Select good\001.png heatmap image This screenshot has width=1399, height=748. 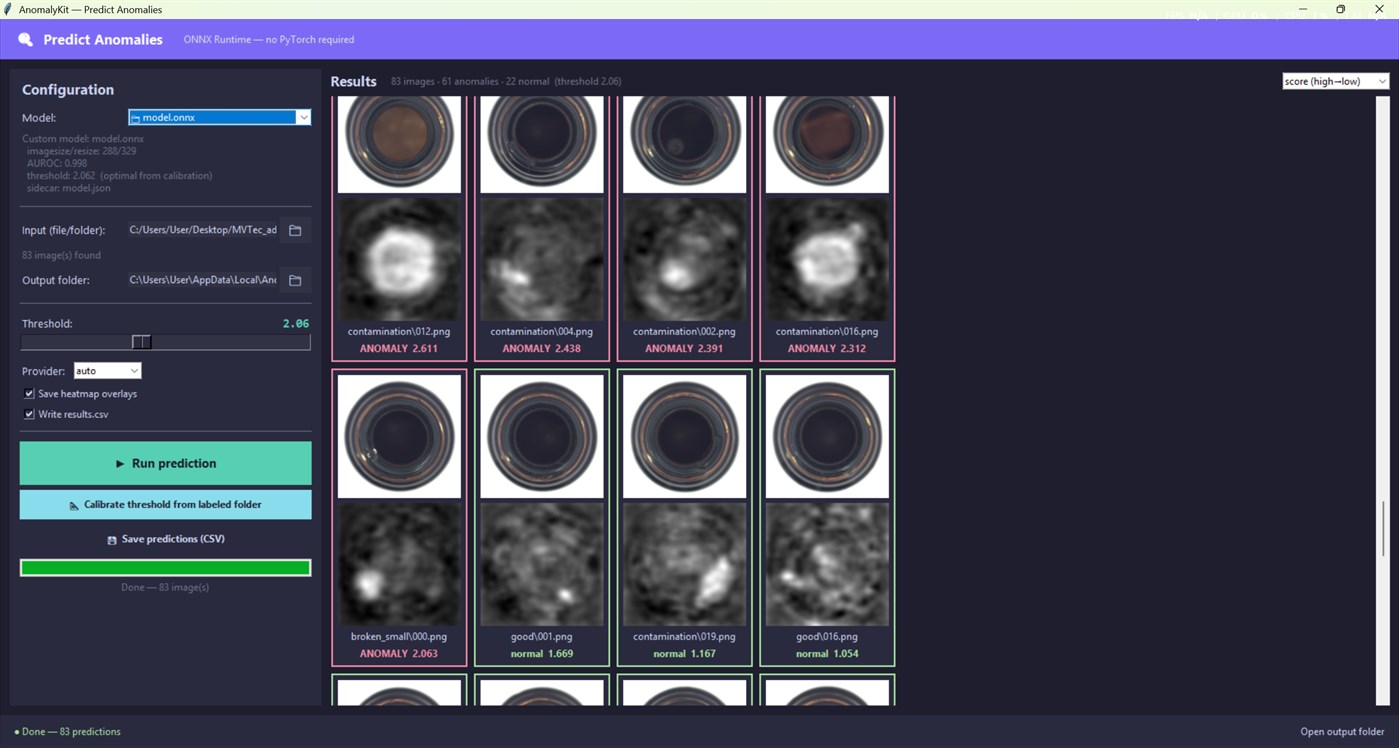542,564
